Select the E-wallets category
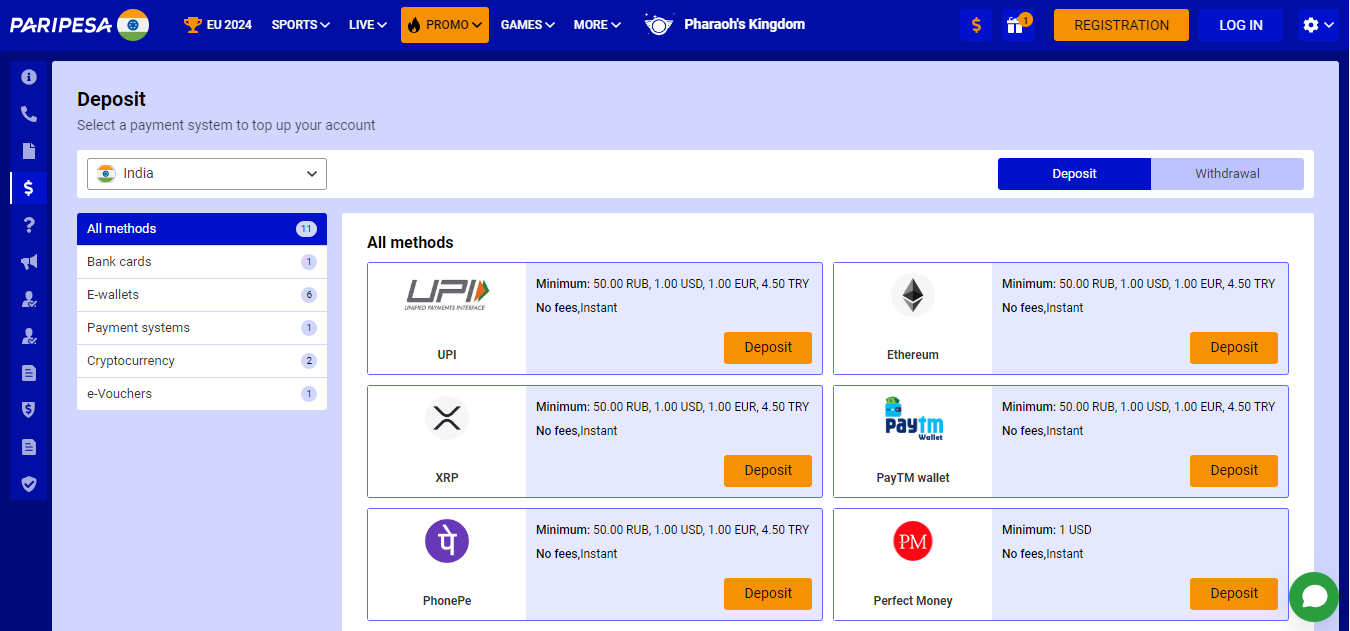Viewport: 1350px width, 631px height. point(201,295)
